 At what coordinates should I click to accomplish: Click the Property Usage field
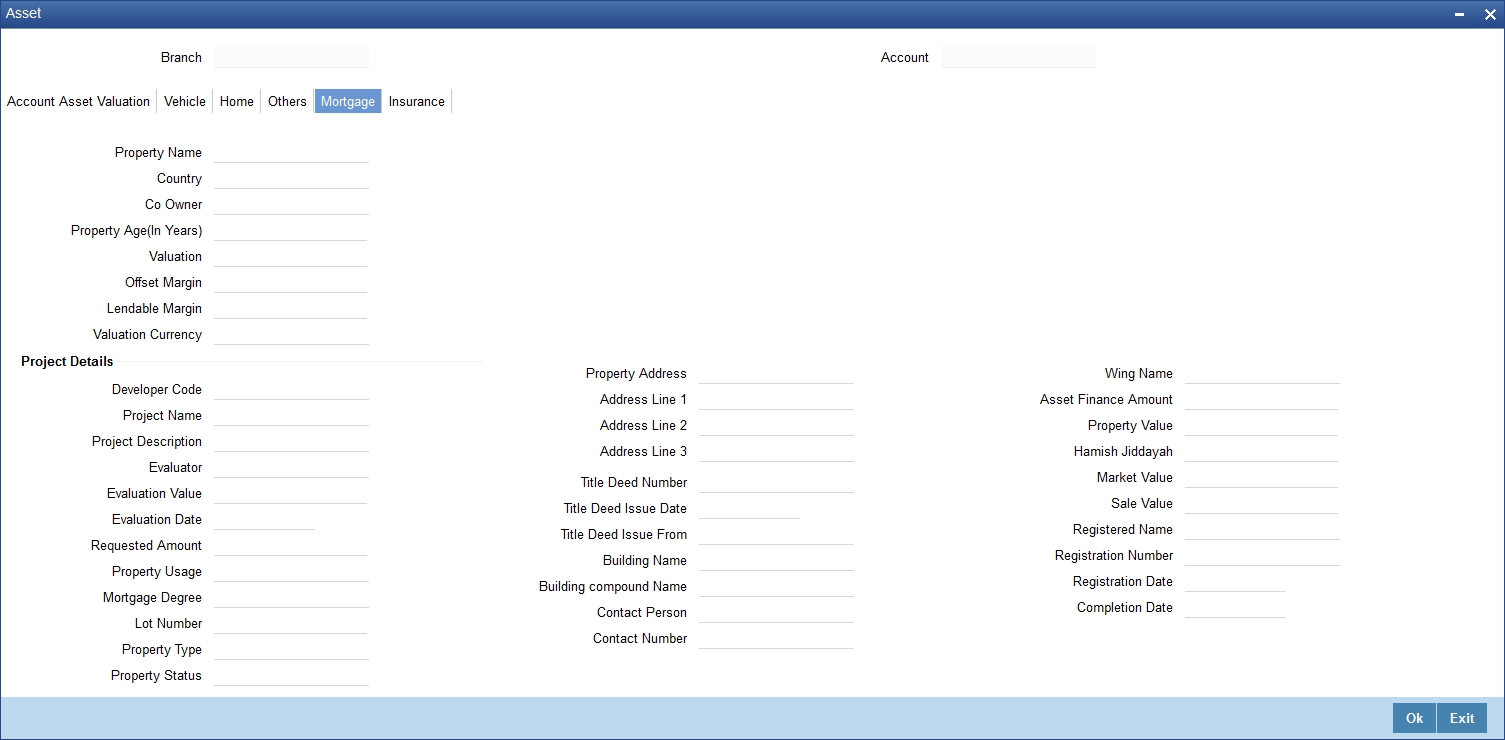pos(291,571)
